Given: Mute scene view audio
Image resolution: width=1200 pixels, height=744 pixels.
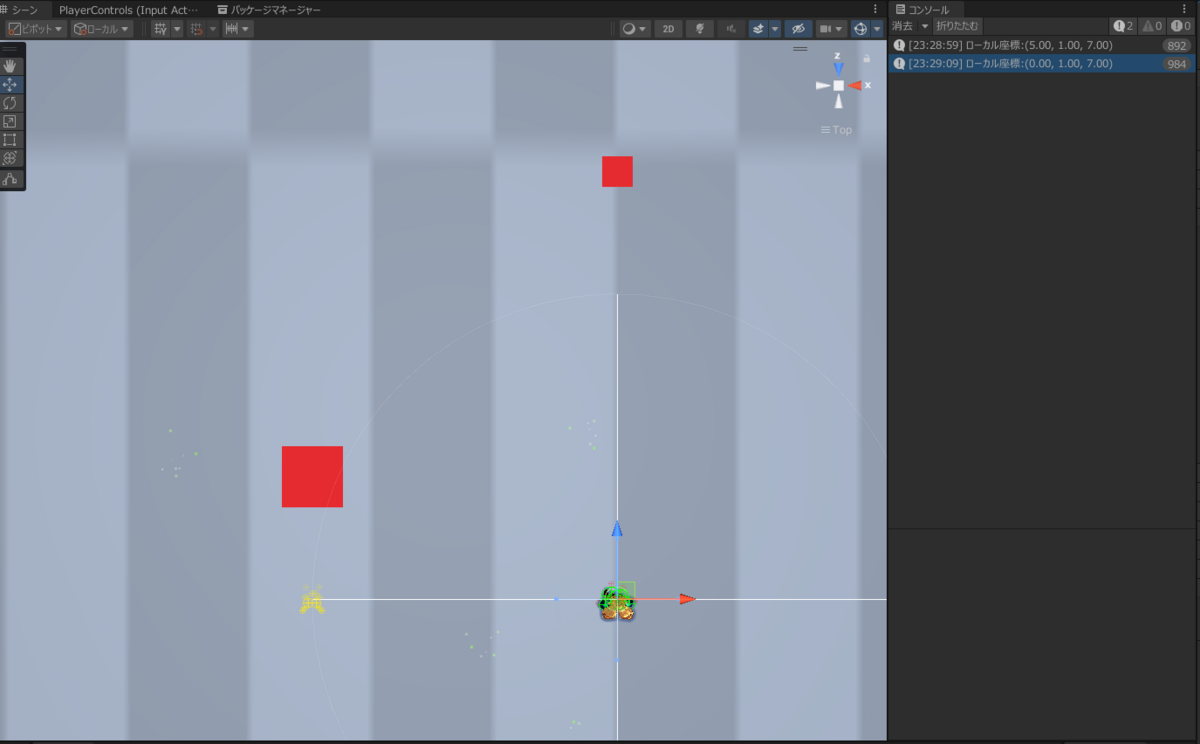Looking at the screenshot, I should click(730, 28).
